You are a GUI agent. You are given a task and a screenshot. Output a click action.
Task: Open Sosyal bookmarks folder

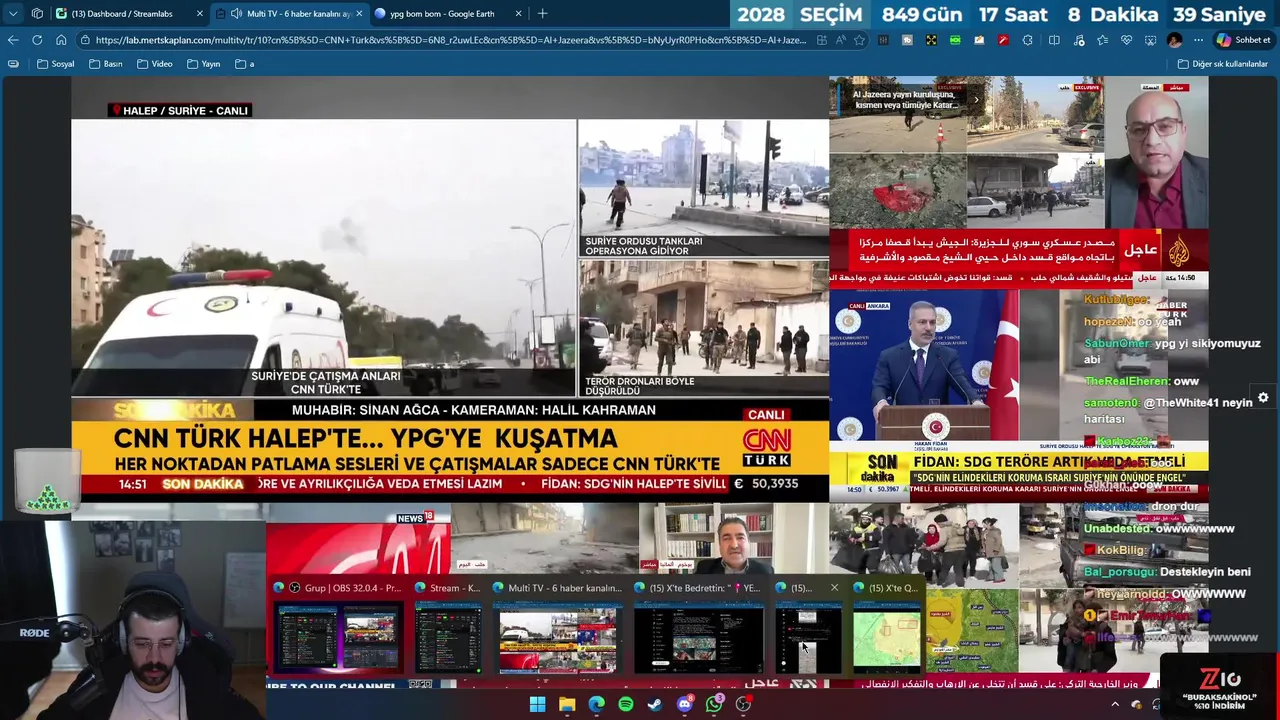pos(56,64)
